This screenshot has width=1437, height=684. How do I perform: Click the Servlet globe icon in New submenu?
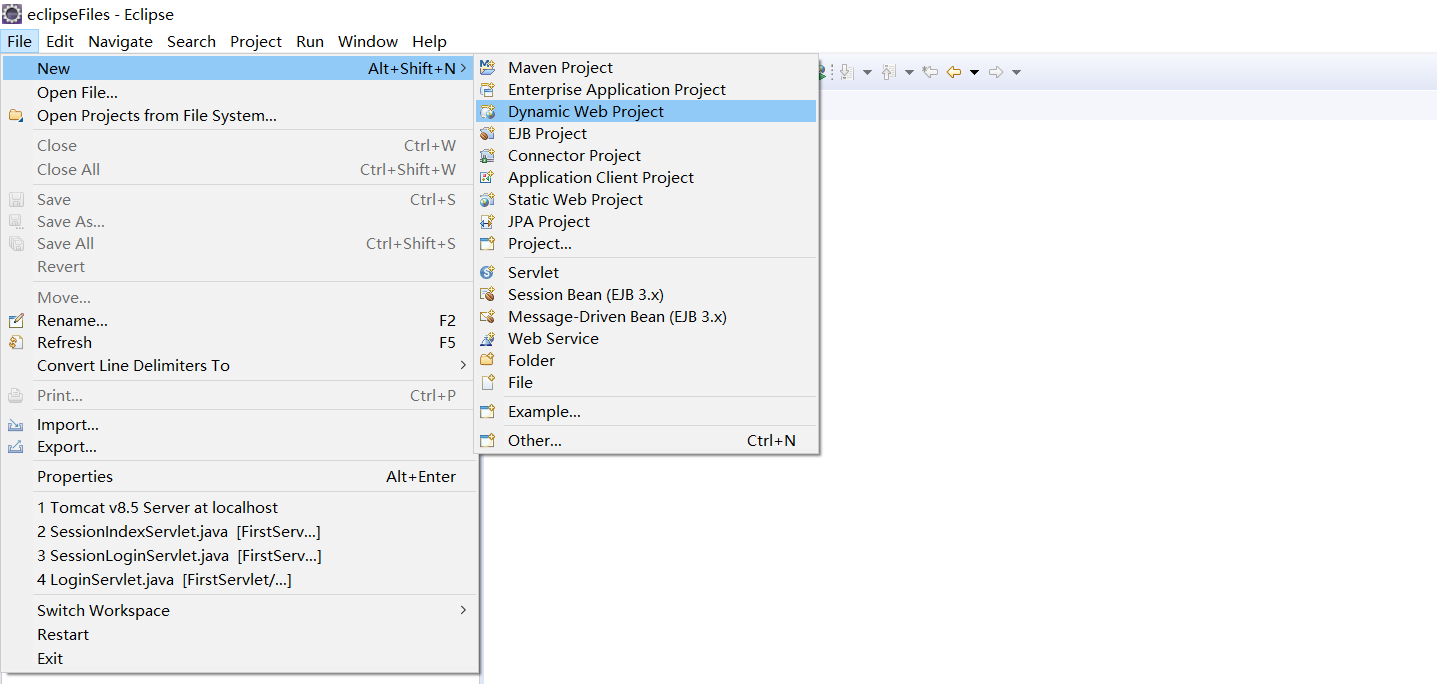(487, 272)
